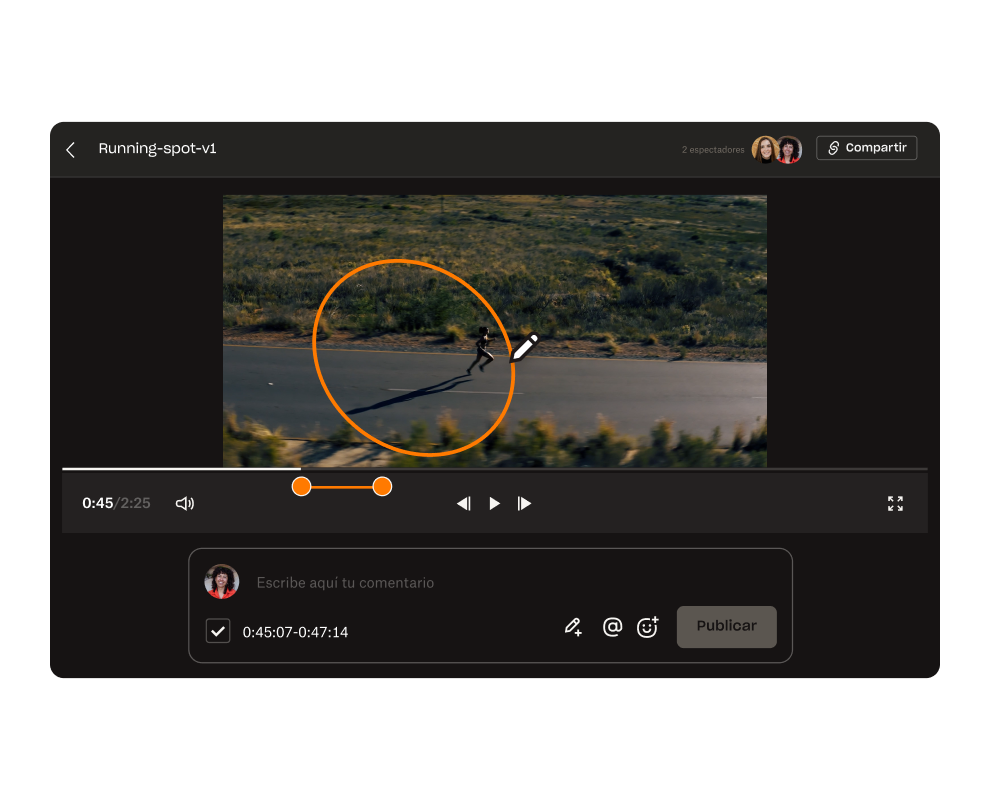Mention a teammate with the @ icon
The height and width of the screenshot is (800, 990).
click(x=612, y=627)
